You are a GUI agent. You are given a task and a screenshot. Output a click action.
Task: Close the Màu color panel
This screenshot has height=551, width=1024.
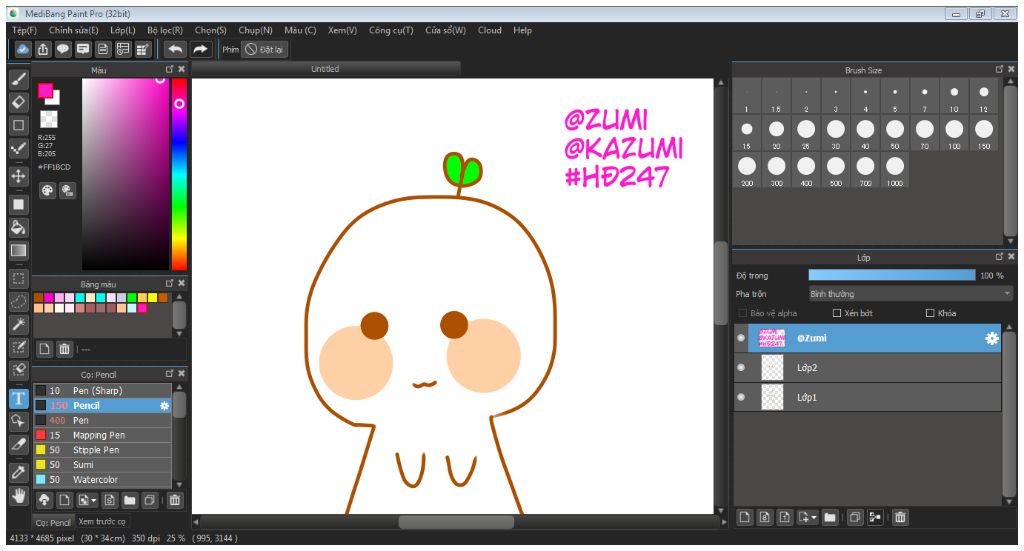click(x=182, y=69)
